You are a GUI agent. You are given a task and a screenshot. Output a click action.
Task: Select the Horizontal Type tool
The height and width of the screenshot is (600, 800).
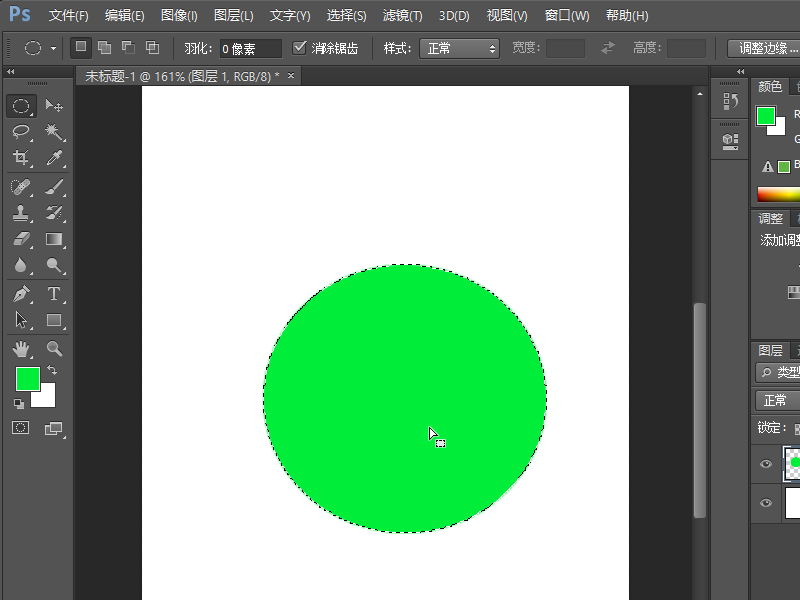(x=54, y=294)
